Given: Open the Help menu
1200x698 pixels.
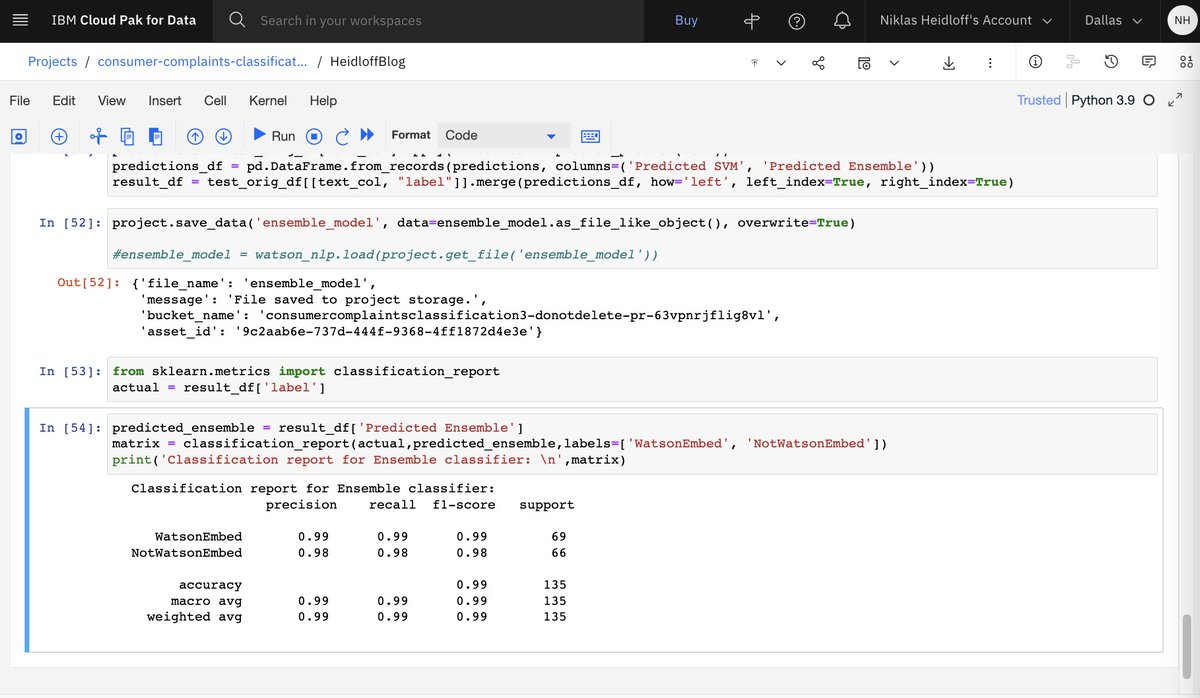Looking at the screenshot, I should pos(323,100).
